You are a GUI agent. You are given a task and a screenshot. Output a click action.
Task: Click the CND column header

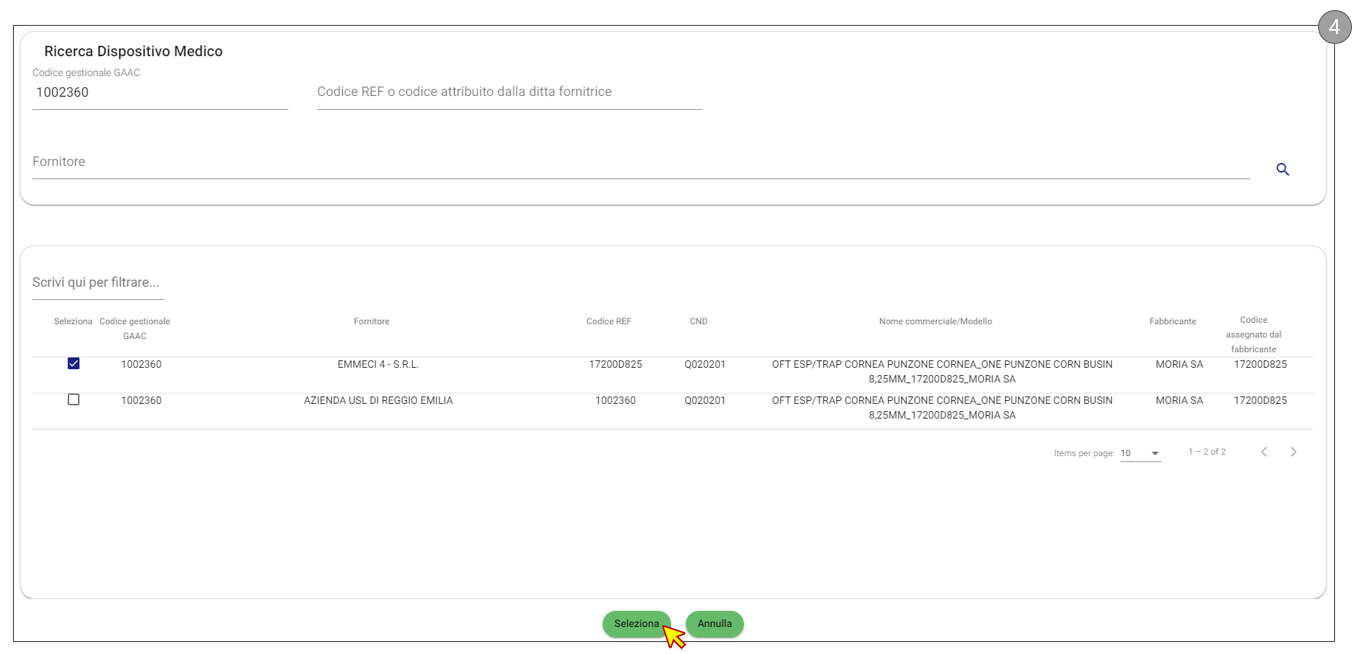click(x=698, y=321)
